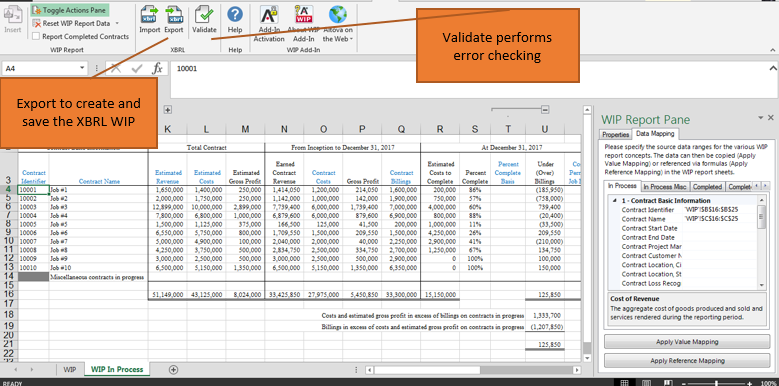The width and height of the screenshot is (779, 386).
Task: Select Contract Name mapping row
Action: tap(683, 219)
